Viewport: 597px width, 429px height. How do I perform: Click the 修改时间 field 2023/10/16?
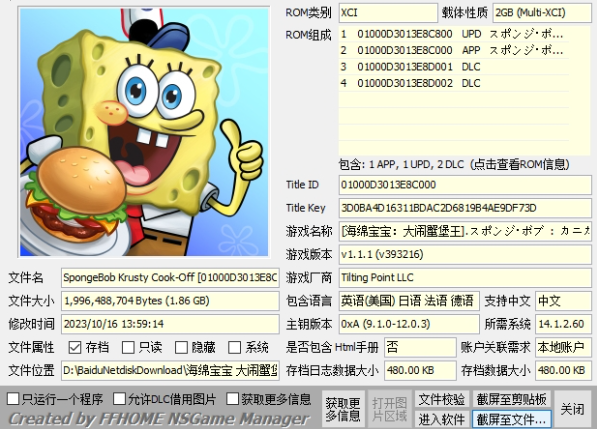(x=170, y=324)
